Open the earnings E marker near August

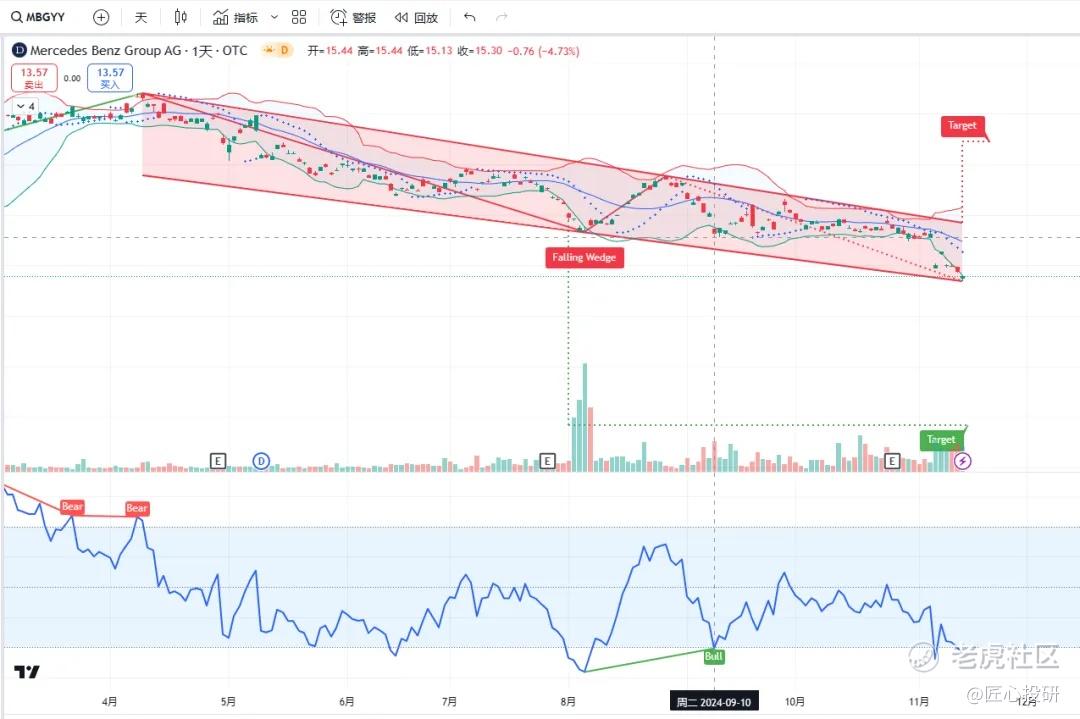tap(547, 461)
